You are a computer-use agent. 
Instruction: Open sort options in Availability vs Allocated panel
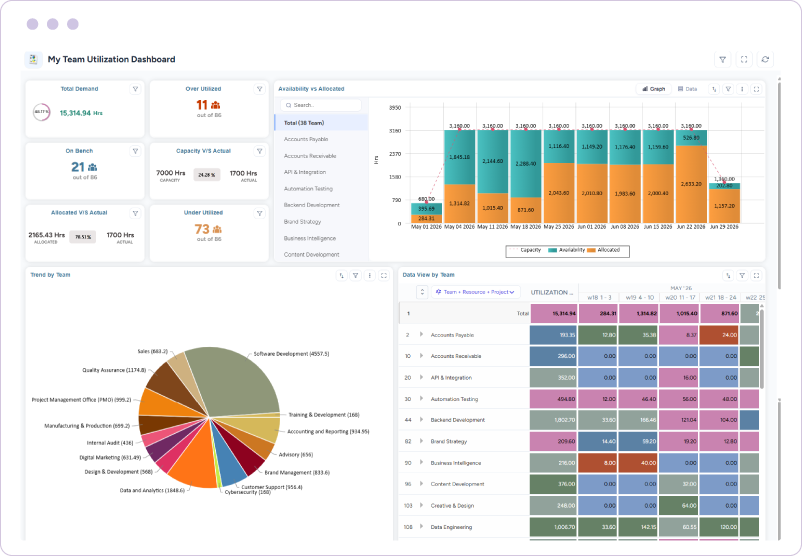714,89
